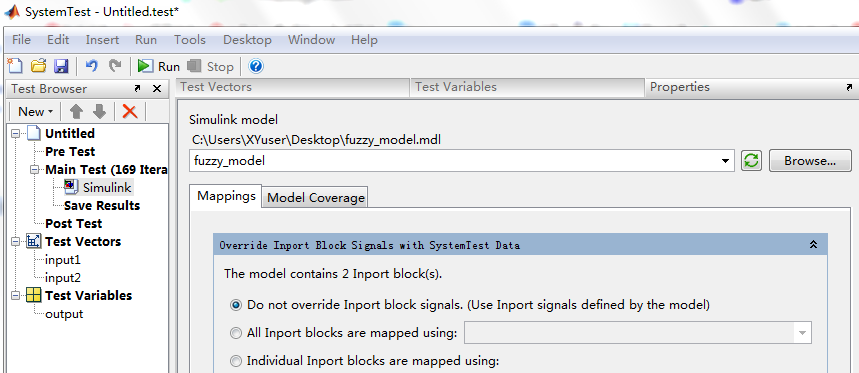Undo the last action
The height and width of the screenshot is (373, 859).
tap(91, 66)
